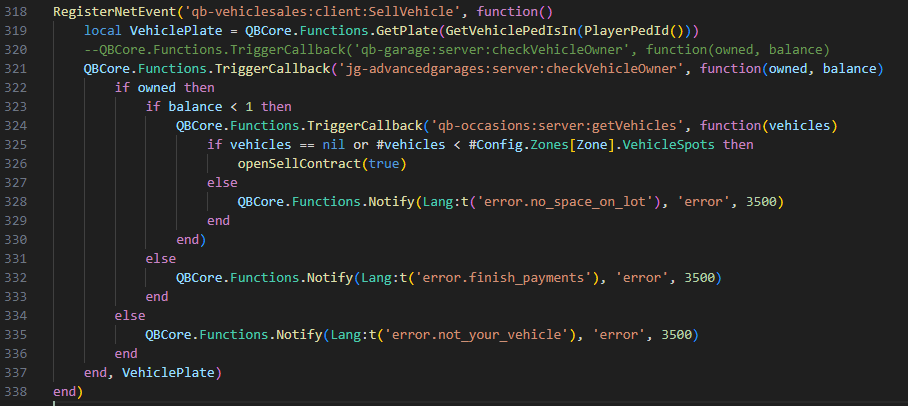This screenshot has width=908, height=406.
Task: Click 'end, VehiclePlate)' on line 337
Action: [153, 373]
